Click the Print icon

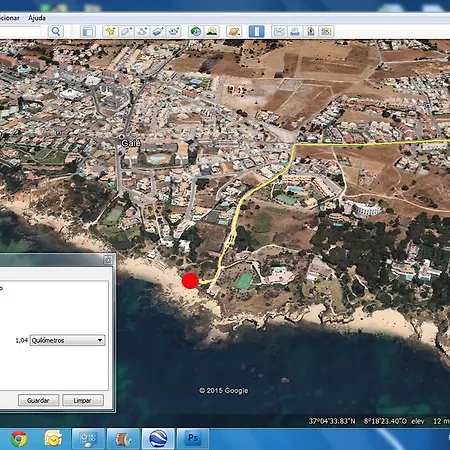coord(295,32)
